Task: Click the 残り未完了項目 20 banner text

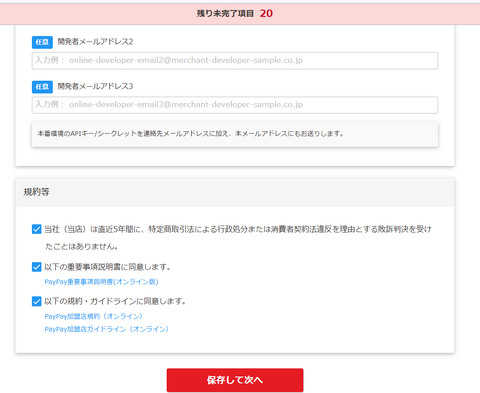Action: (235, 13)
